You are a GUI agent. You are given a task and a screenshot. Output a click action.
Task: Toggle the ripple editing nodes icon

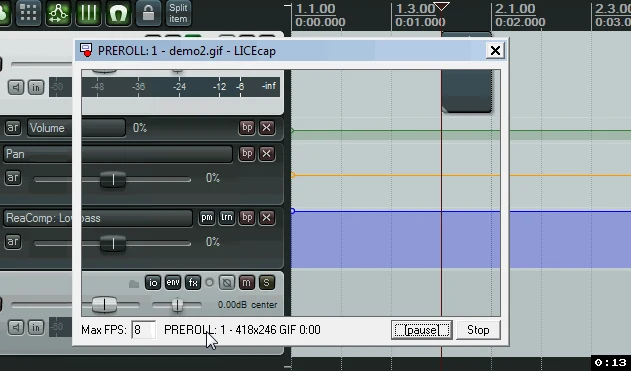[x=58, y=13]
